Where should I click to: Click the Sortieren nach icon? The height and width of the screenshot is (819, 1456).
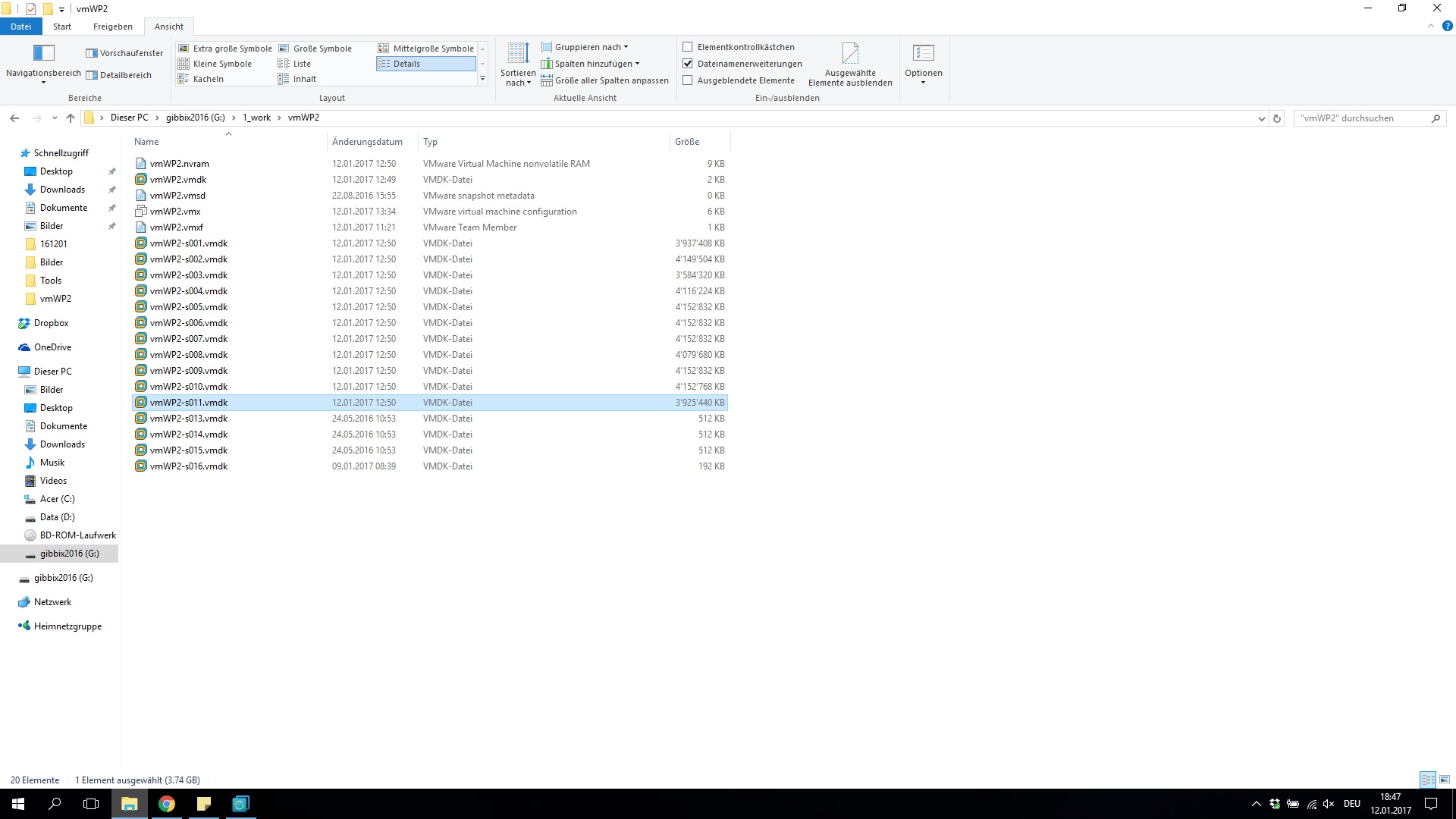(518, 54)
